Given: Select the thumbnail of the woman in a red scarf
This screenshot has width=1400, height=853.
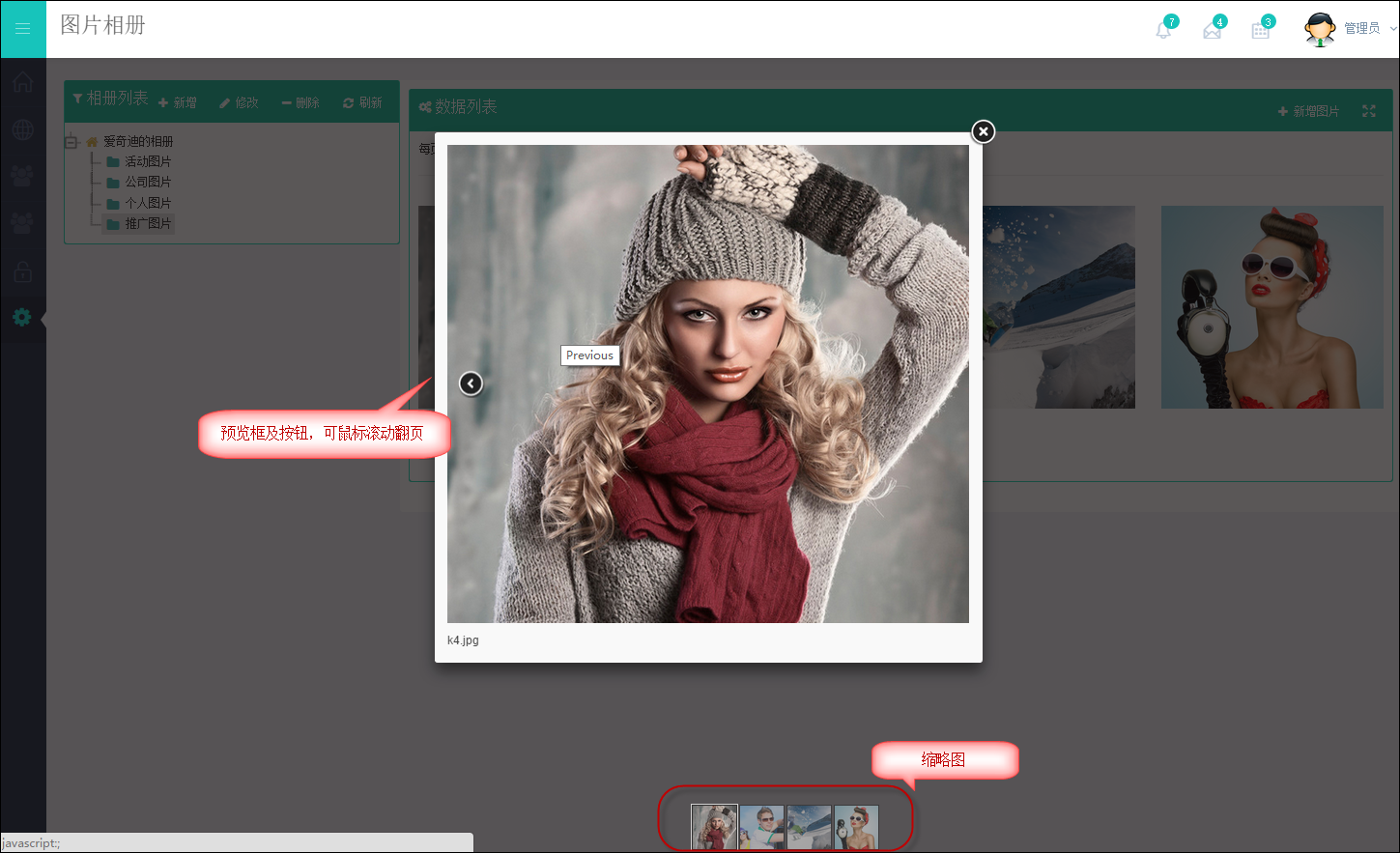Looking at the screenshot, I should click(714, 828).
